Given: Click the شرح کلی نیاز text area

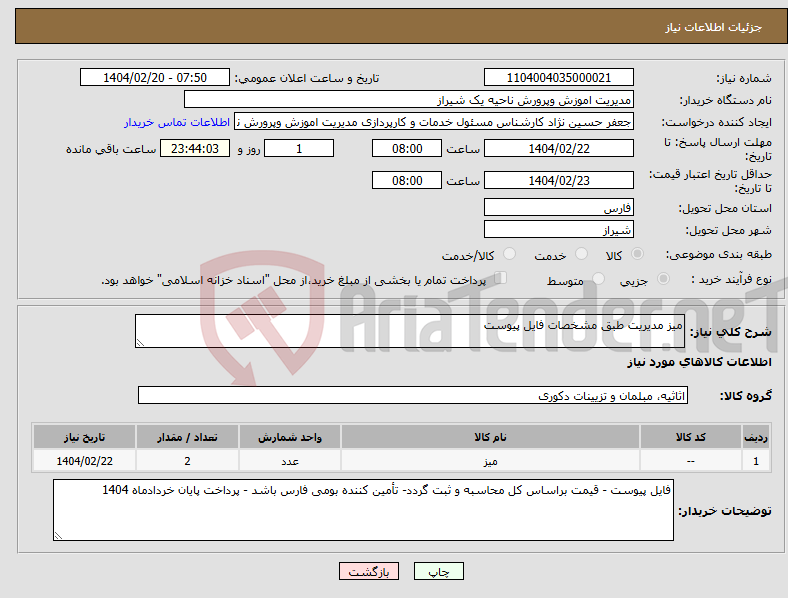Looking at the screenshot, I should click(x=410, y=331).
